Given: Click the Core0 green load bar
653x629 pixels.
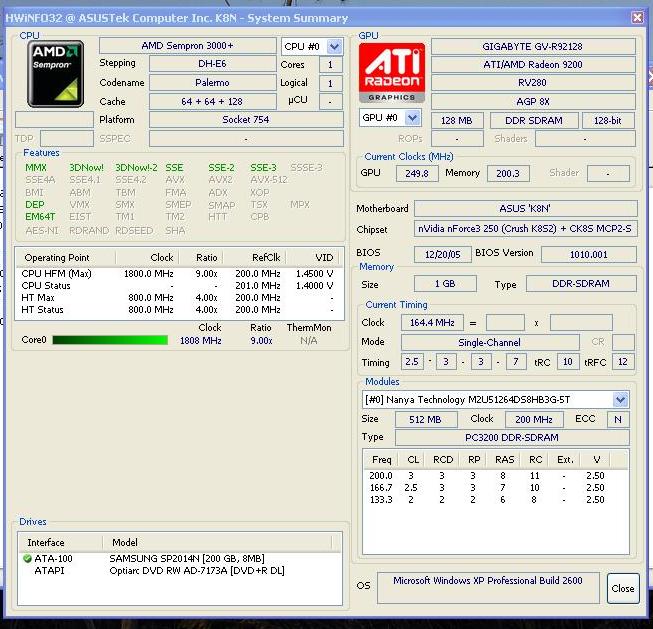Looking at the screenshot, I should [110, 340].
